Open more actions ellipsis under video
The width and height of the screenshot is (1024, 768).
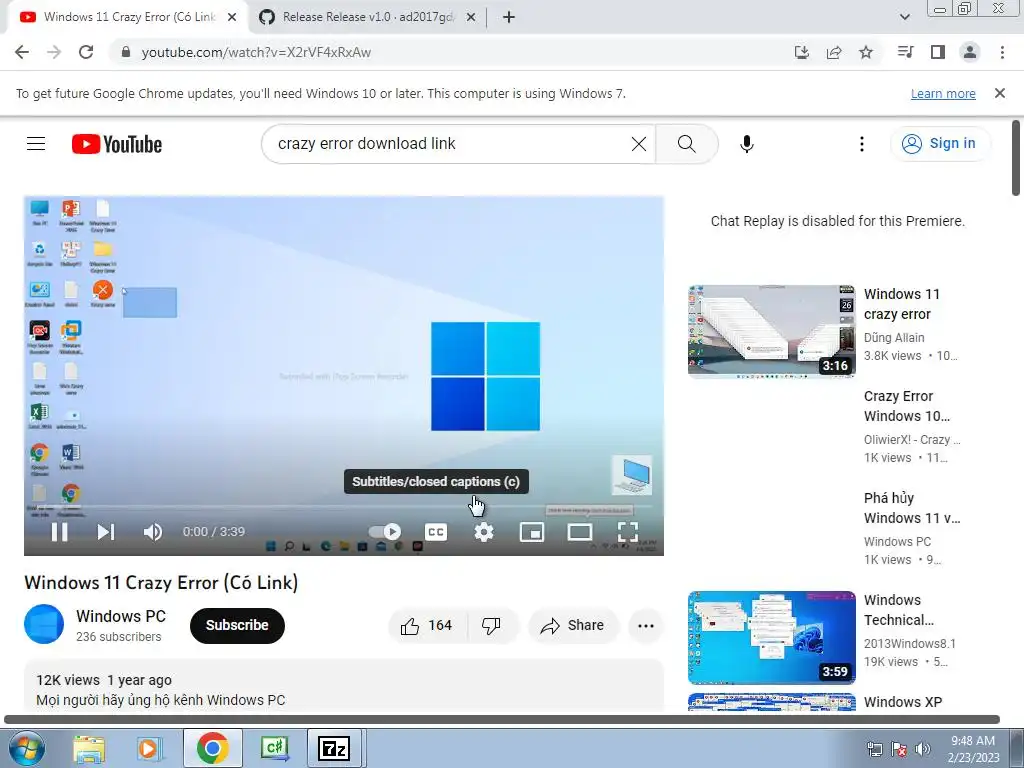click(x=646, y=626)
